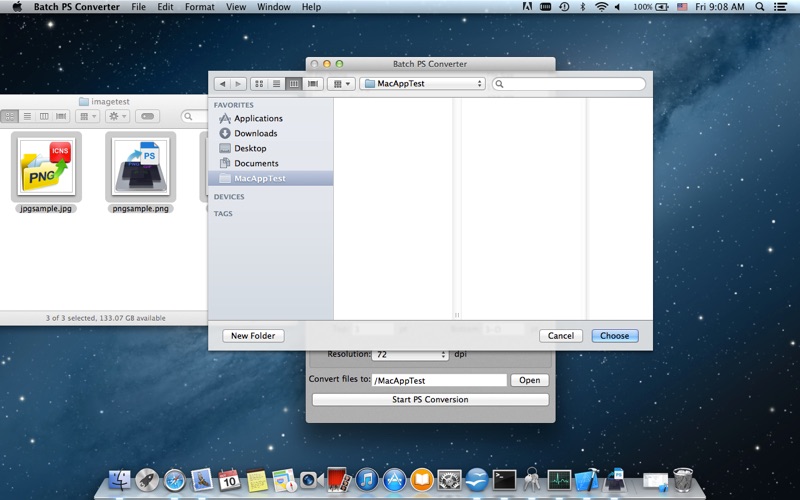The height and width of the screenshot is (500, 800).
Task: Switch imagetest Finder window to list view
Action: tap(27, 116)
